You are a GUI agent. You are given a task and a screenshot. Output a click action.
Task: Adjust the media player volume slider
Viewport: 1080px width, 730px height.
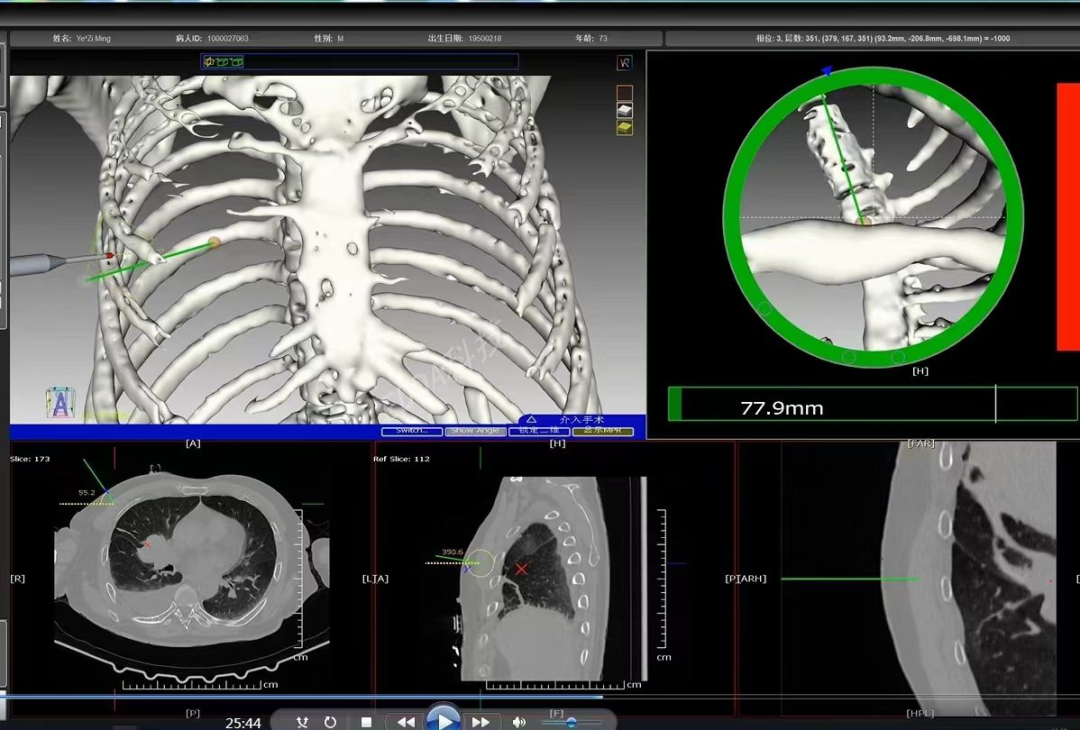(571, 722)
